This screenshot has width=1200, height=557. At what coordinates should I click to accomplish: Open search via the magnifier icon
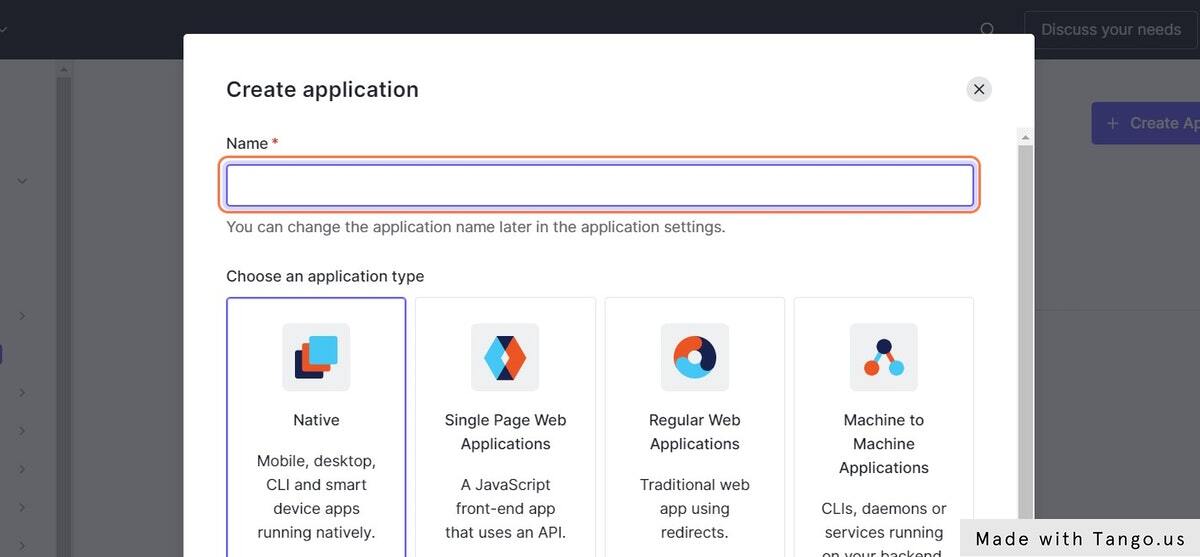(987, 30)
